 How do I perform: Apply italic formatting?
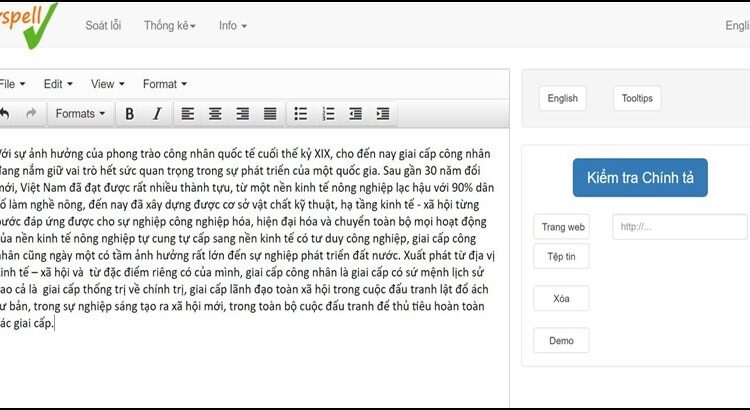click(x=156, y=114)
